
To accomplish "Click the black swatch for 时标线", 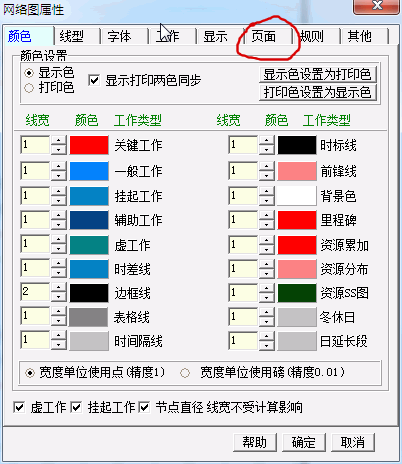I will [297, 145].
